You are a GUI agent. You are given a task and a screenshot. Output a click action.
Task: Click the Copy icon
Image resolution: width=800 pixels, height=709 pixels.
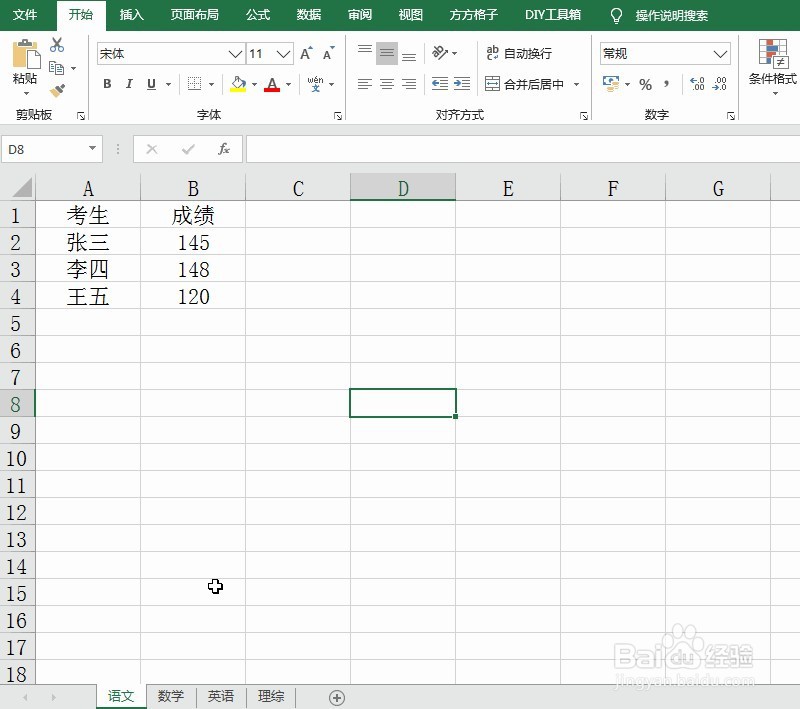(57, 67)
